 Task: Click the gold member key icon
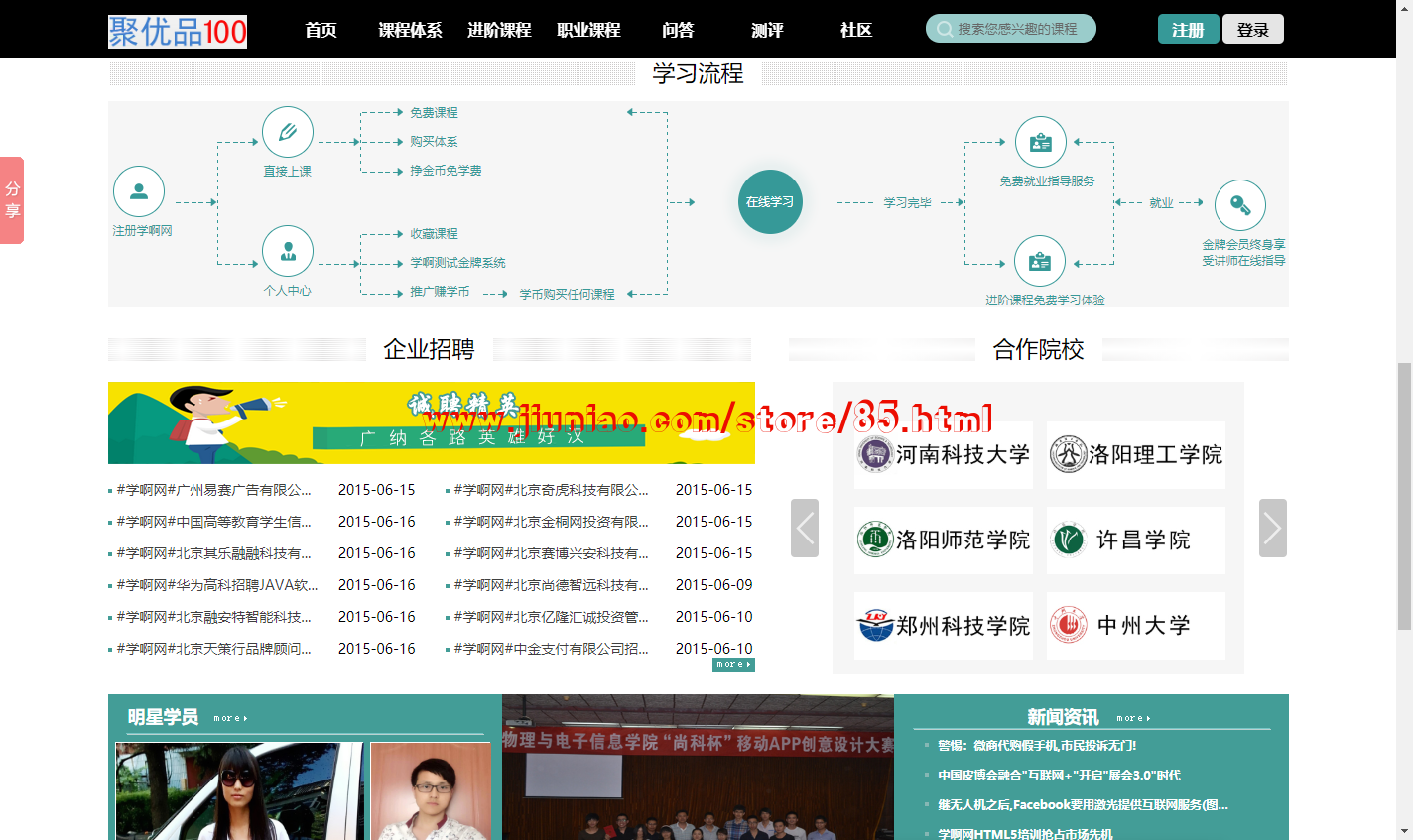point(1239,205)
